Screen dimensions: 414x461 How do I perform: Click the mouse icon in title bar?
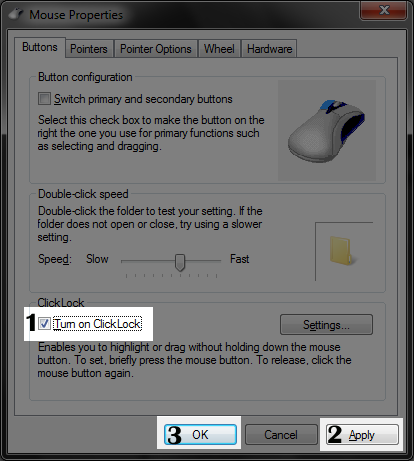point(16,14)
